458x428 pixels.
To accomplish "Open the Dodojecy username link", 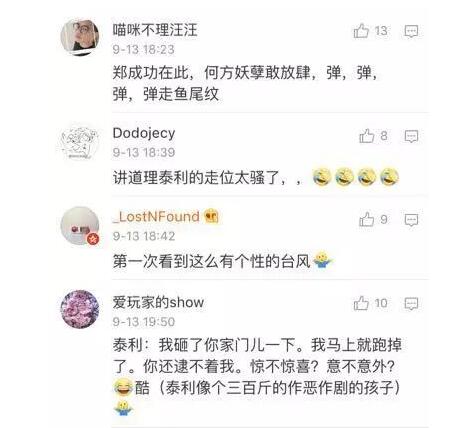I will point(144,134).
